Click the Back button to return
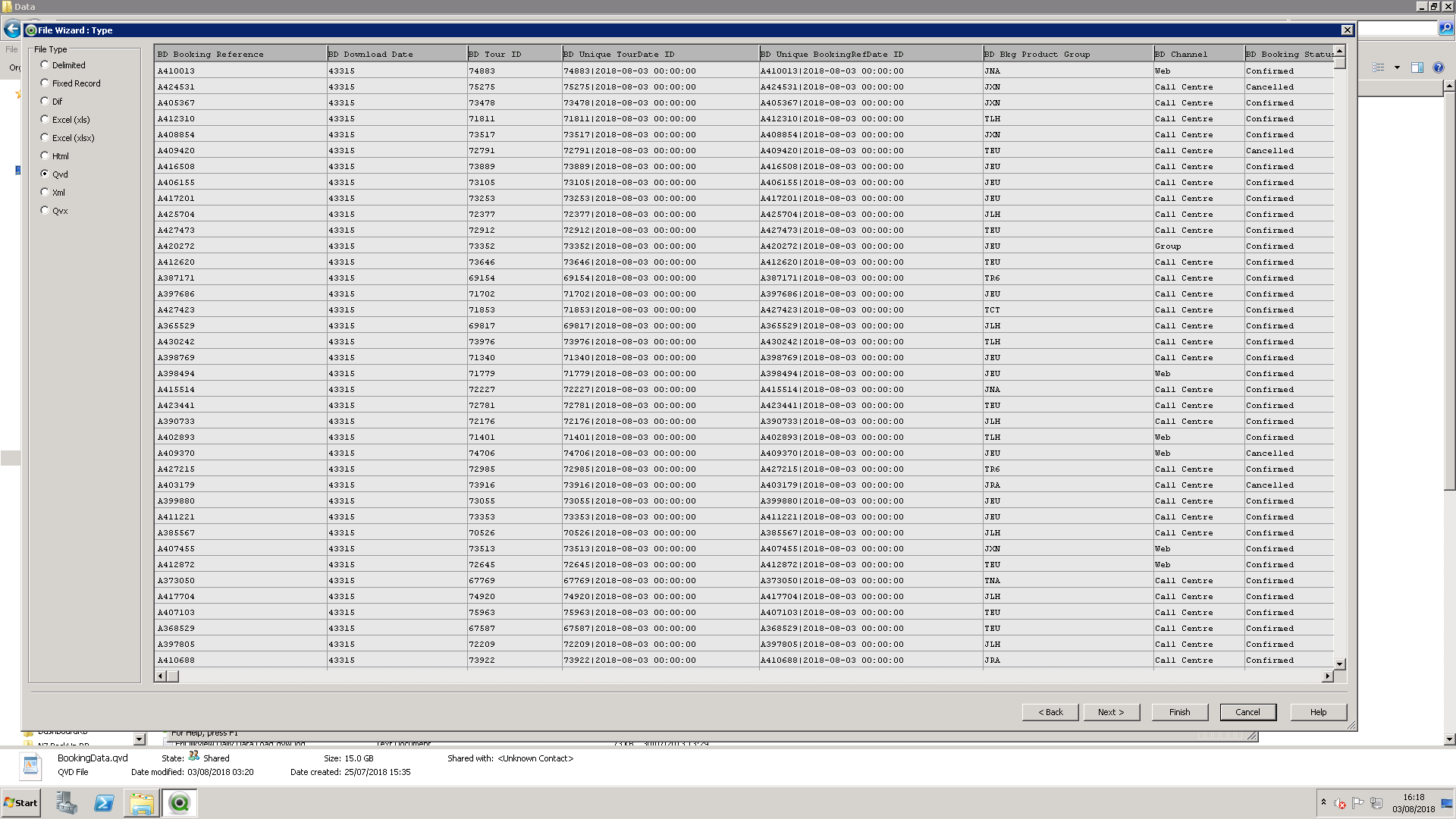This screenshot has width=1456, height=819. 1050,712
